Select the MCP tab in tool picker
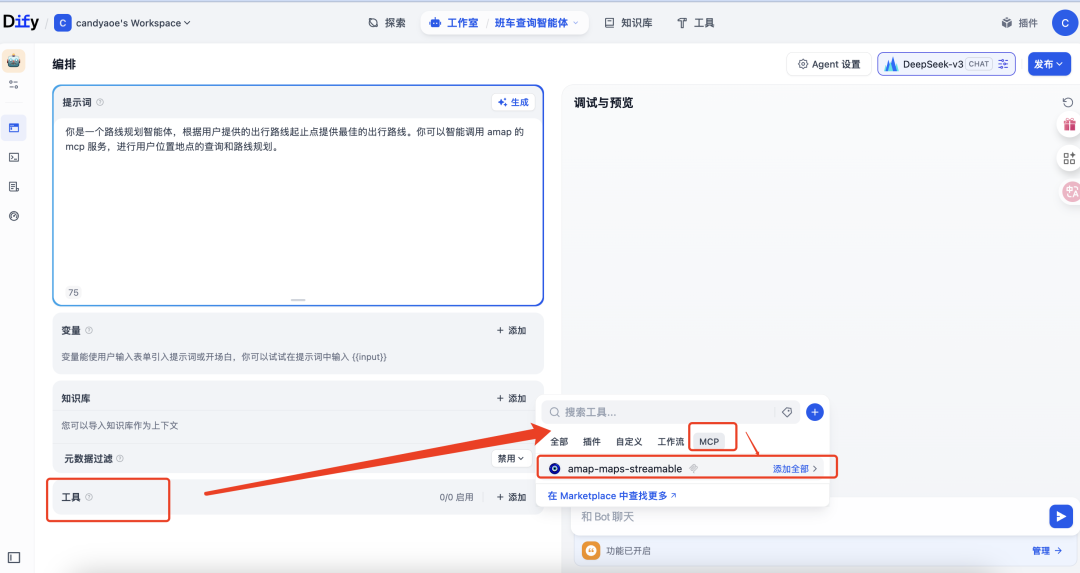Image resolution: width=1080 pixels, height=573 pixels. point(709,441)
